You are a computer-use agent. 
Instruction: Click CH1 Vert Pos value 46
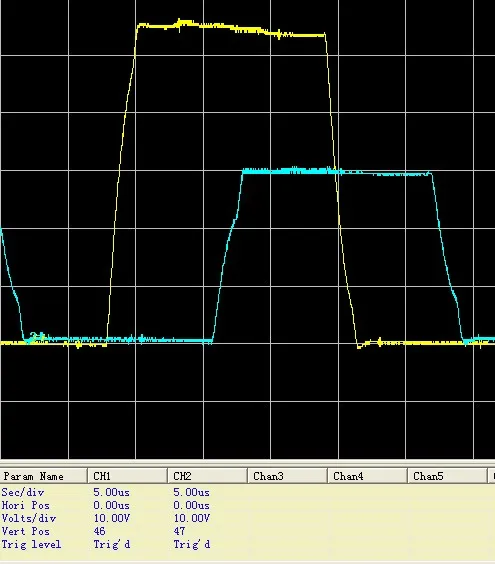(x=99, y=531)
